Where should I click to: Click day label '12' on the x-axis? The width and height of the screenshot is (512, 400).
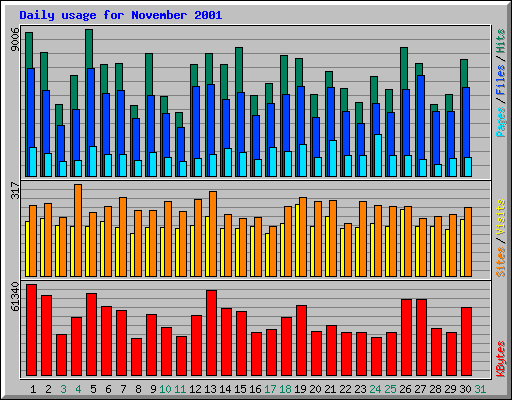(x=195, y=389)
